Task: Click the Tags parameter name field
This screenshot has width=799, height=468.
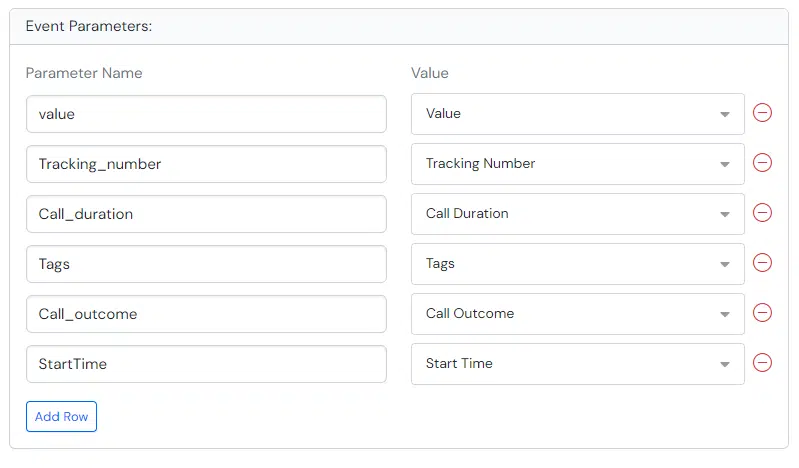Action: tap(206, 264)
